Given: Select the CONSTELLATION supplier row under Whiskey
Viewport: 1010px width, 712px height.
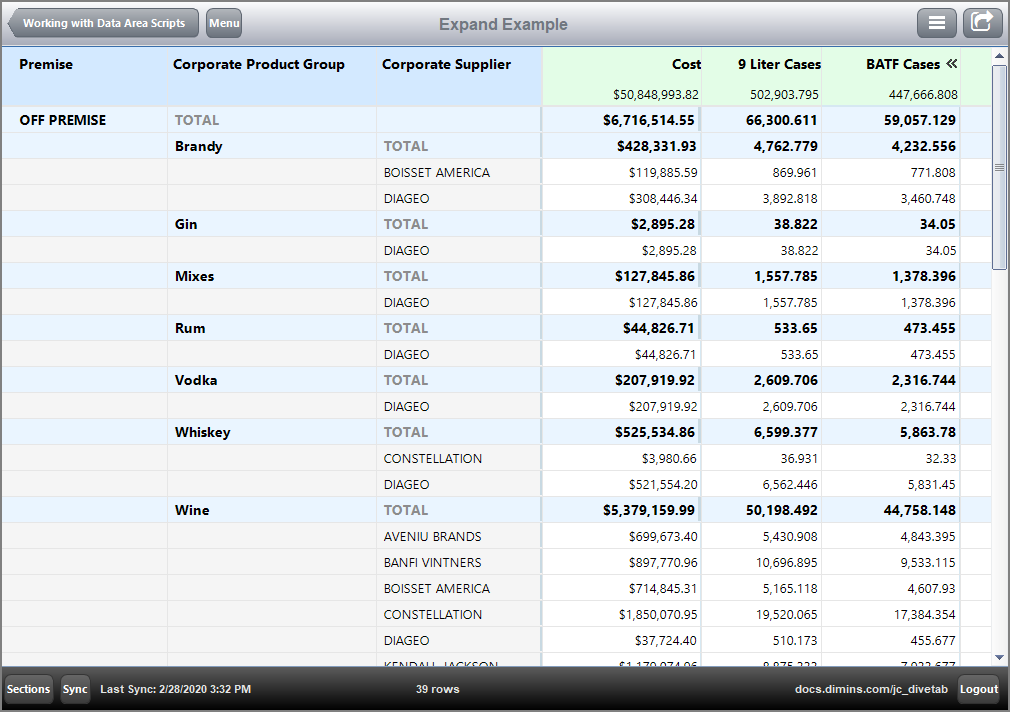Looking at the screenshot, I should pos(425,458).
